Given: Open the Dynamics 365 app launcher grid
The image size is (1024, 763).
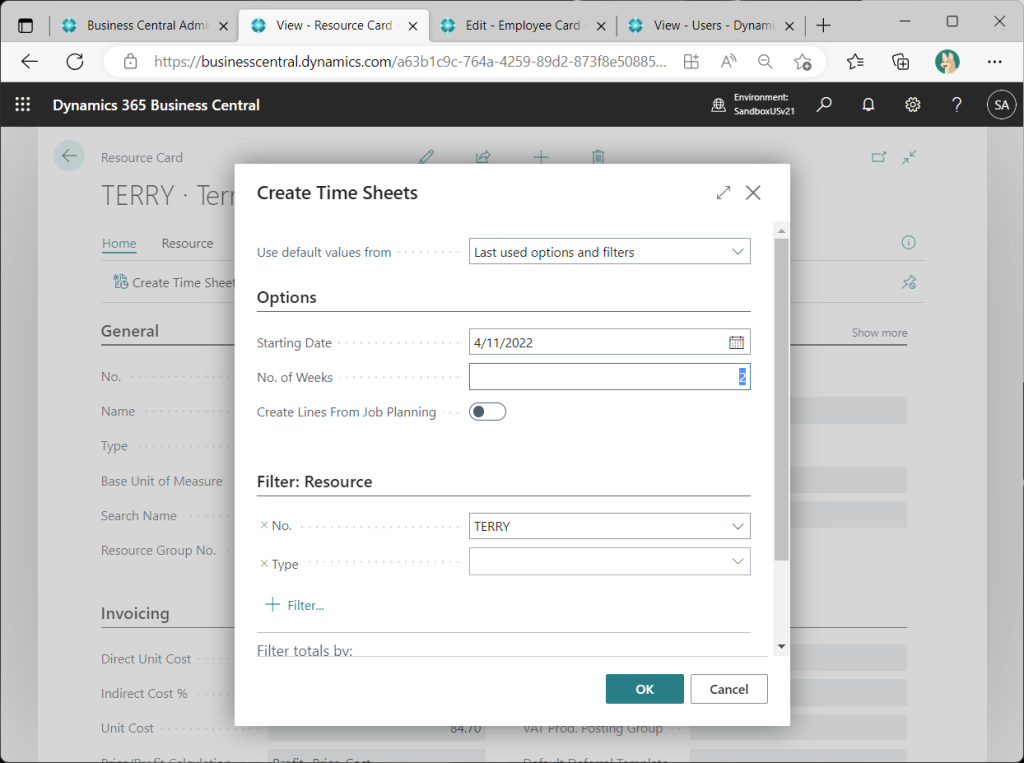Looking at the screenshot, I should [x=22, y=105].
